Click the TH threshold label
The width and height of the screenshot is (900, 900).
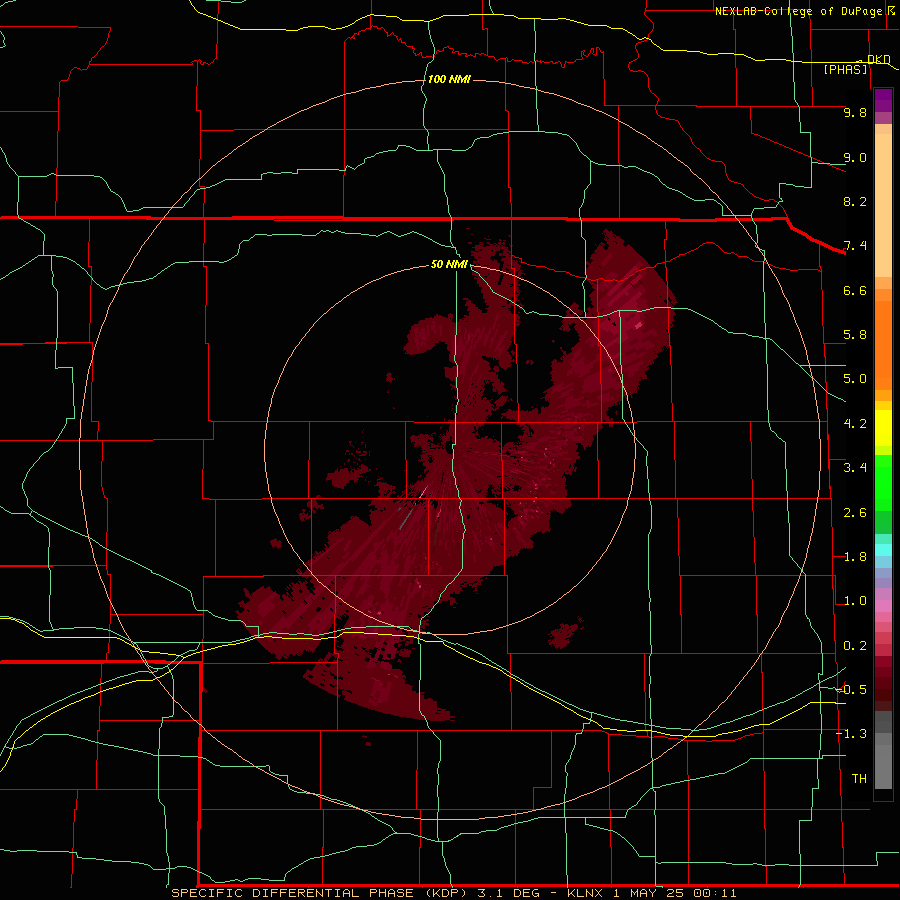tap(859, 779)
